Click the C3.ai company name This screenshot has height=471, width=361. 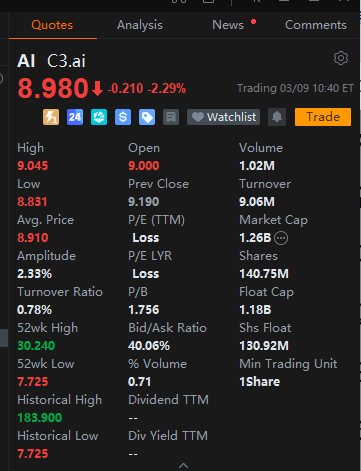(x=66, y=61)
